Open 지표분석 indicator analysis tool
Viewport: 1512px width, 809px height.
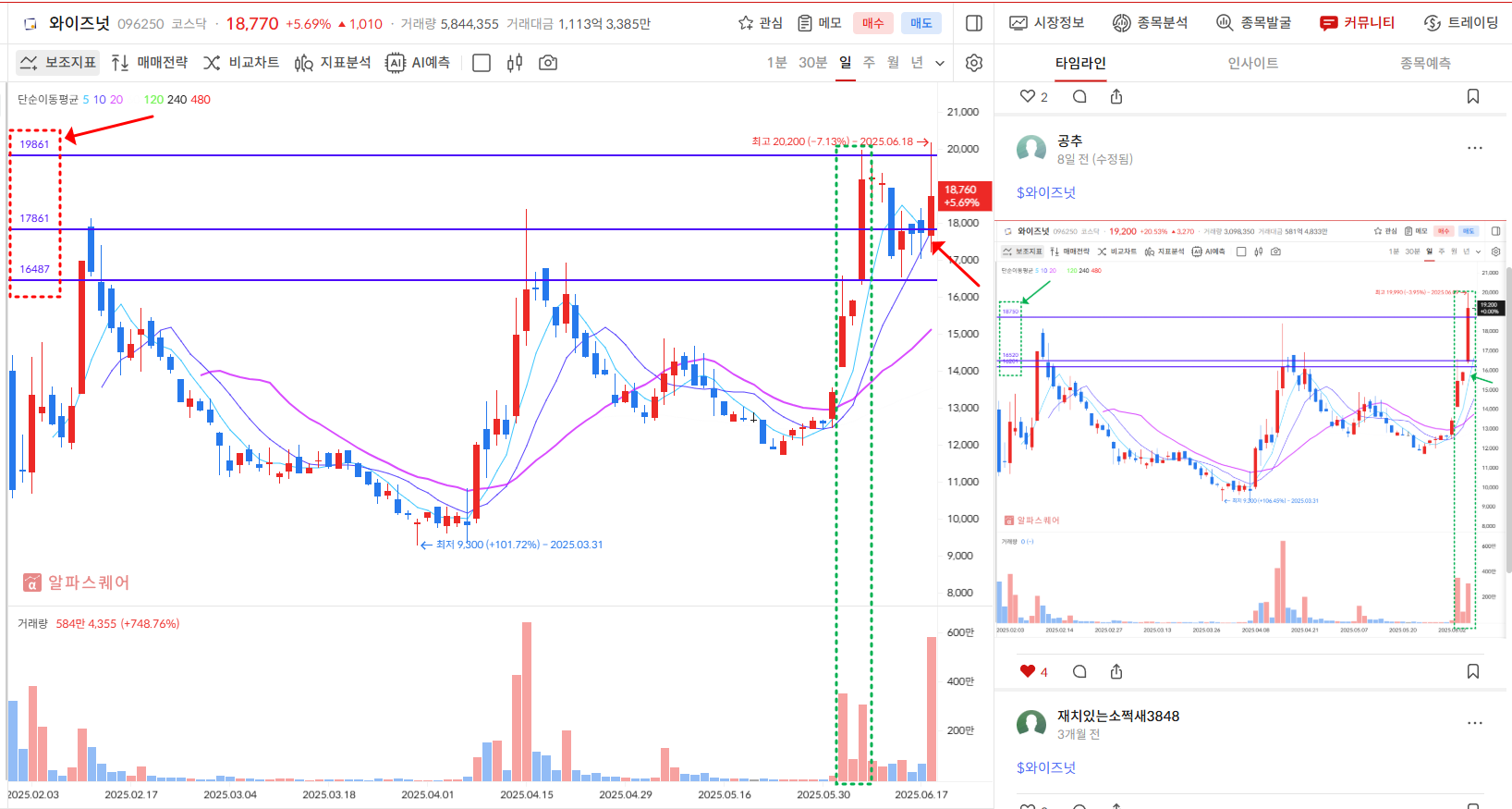click(332, 63)
